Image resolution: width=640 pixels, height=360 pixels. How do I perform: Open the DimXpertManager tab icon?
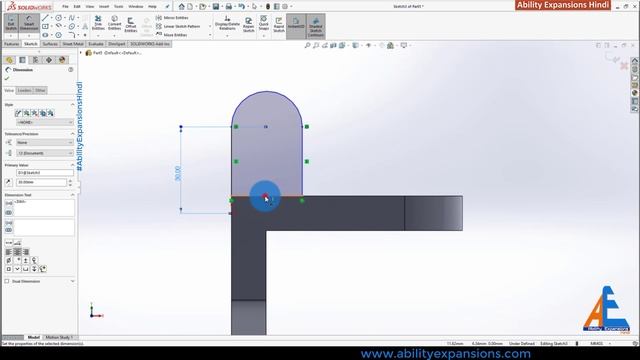click(x=49, y=60)
